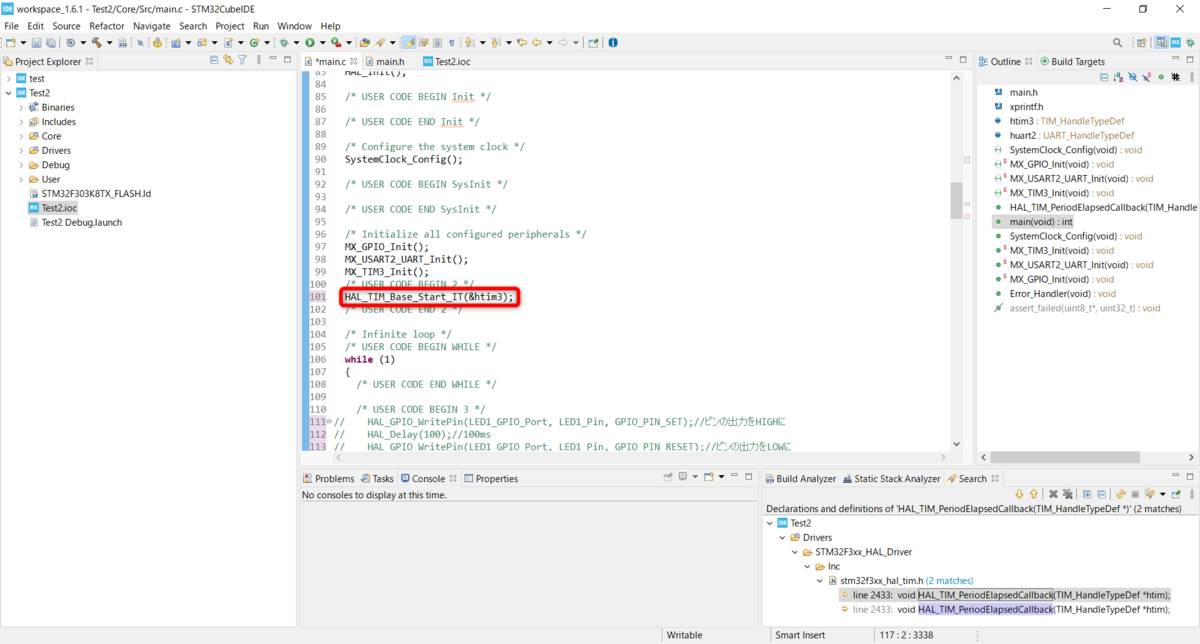Click Back navigation arrow in toolbar
Image resolution: width=1200 pixels, height=644 pixels.
pos(537,43)
